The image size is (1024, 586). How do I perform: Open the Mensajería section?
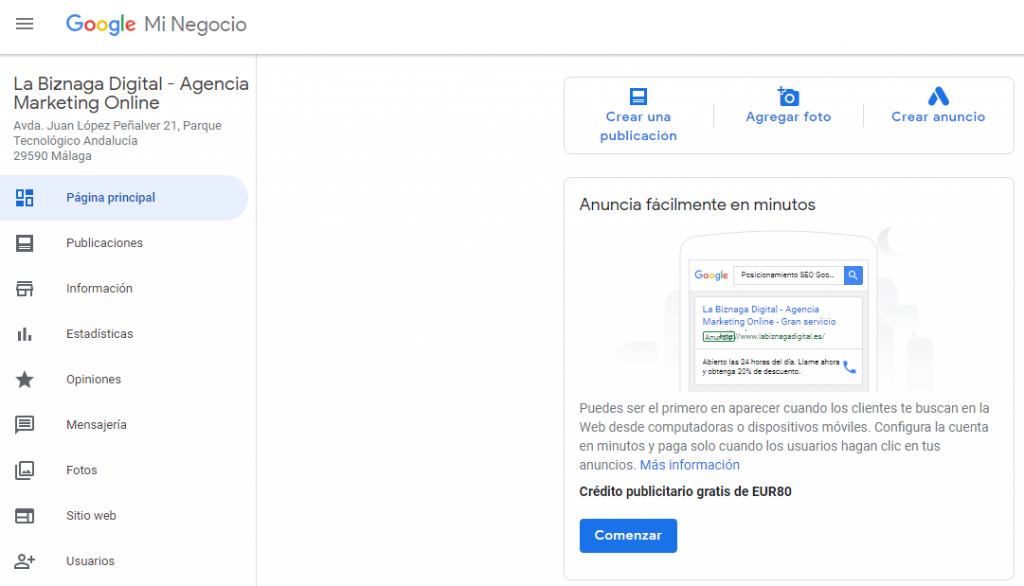(x=124, y=425)
